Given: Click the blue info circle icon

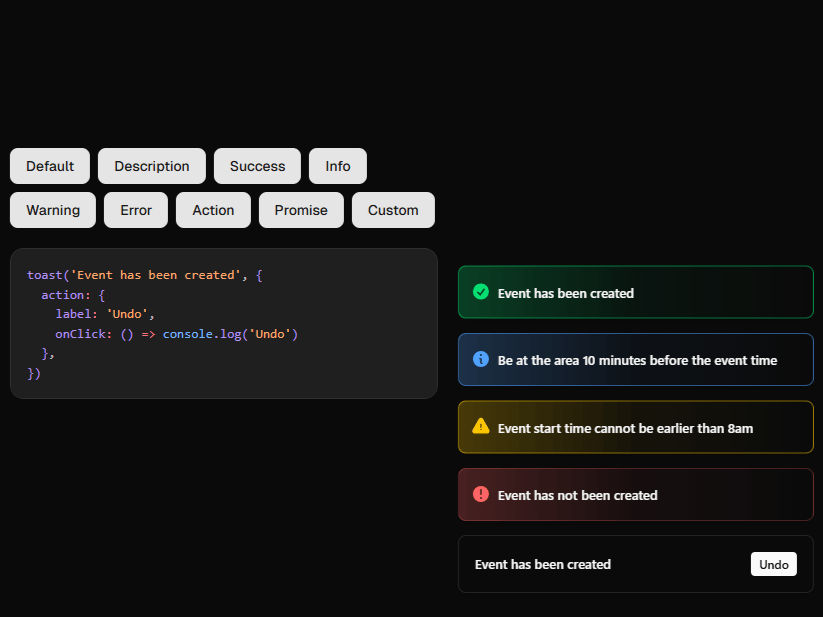Looking at the screenshot, I should (480, 359).
